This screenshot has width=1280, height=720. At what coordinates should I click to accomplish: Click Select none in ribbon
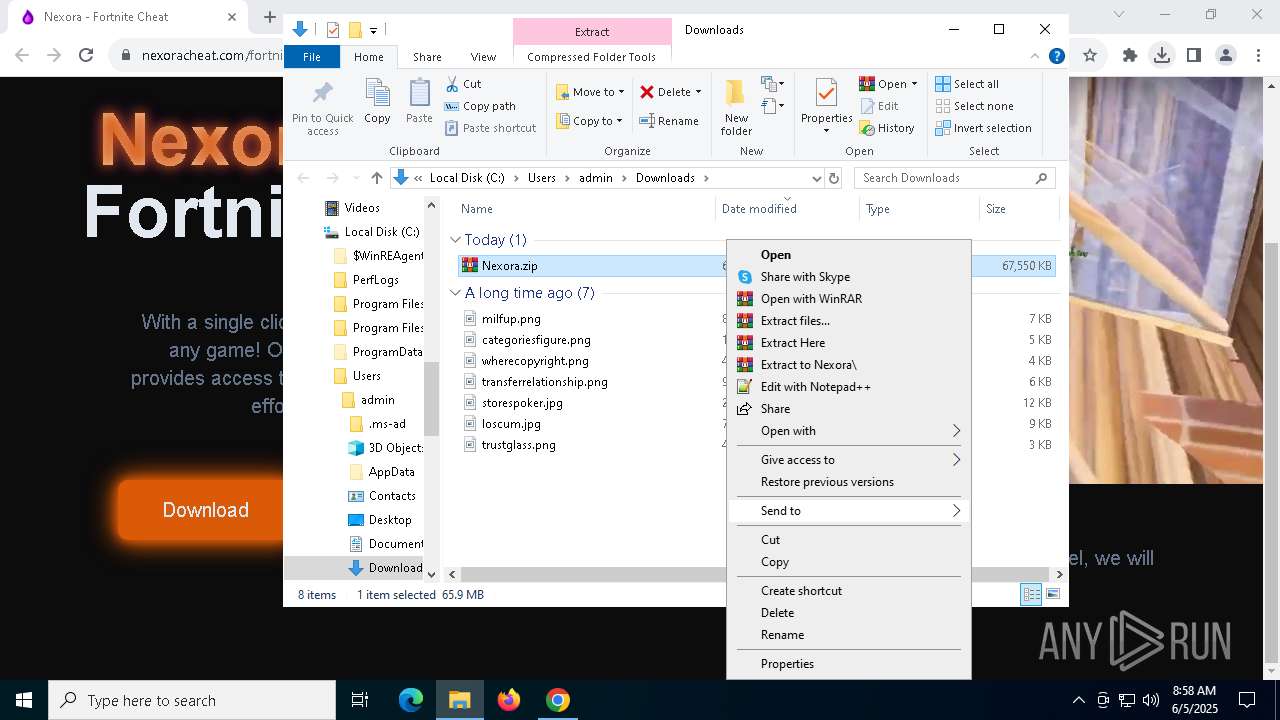[x=975, y=106]
